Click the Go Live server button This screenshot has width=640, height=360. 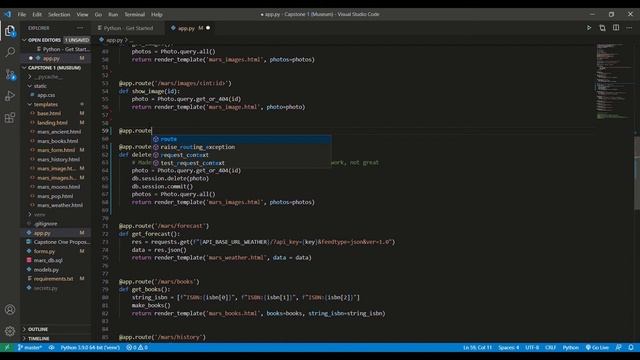597,347
